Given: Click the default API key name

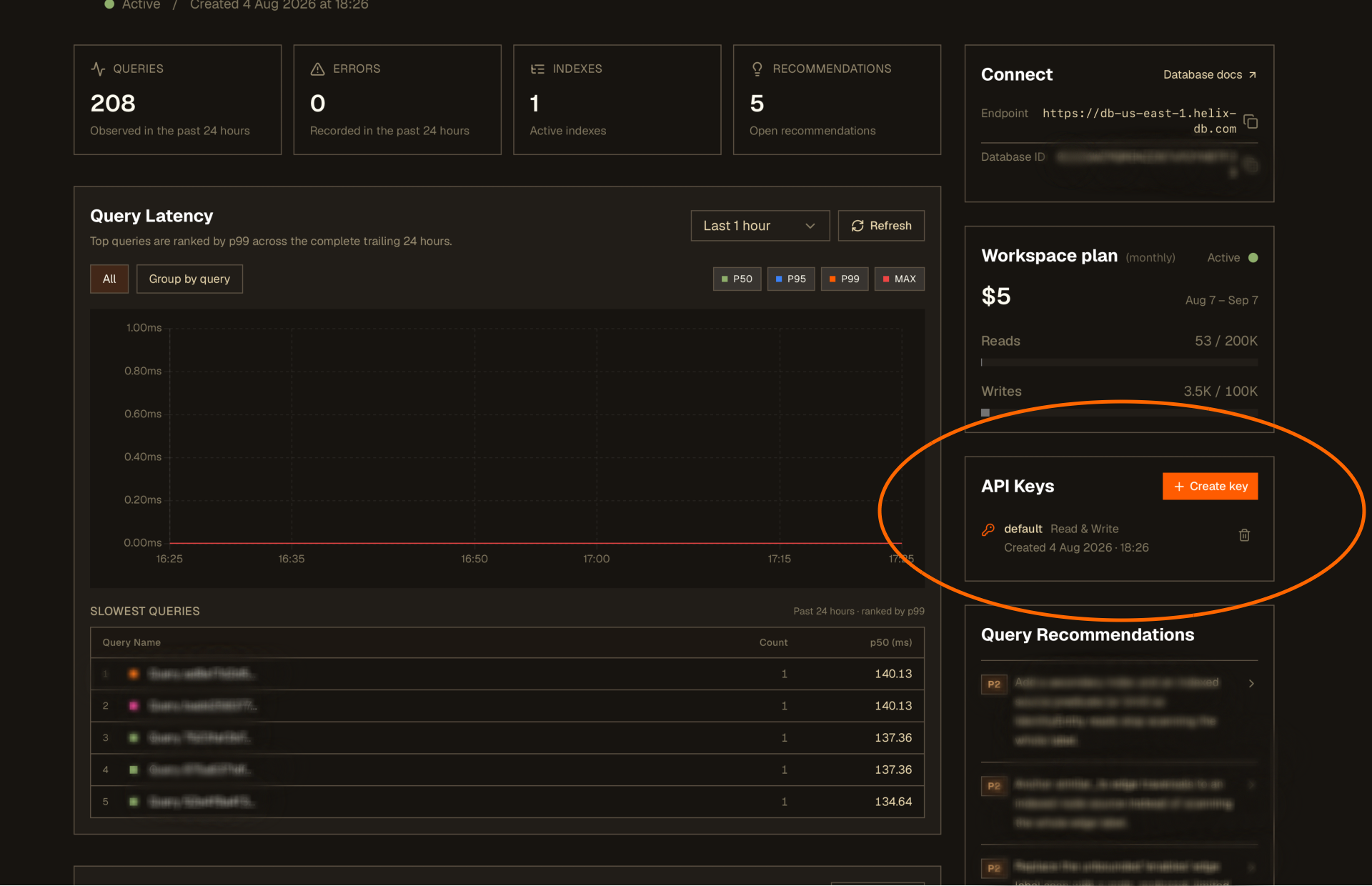Looking at the screenshot, I should [1023, 529].
